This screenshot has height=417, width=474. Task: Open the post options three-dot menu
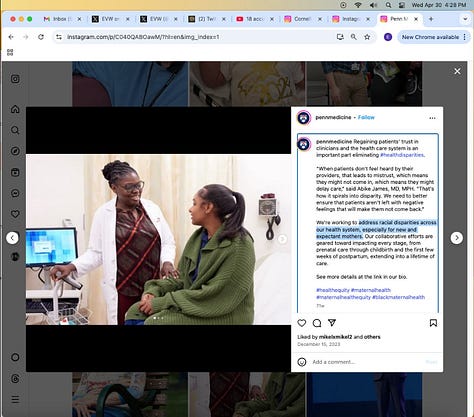click(432, 118)
